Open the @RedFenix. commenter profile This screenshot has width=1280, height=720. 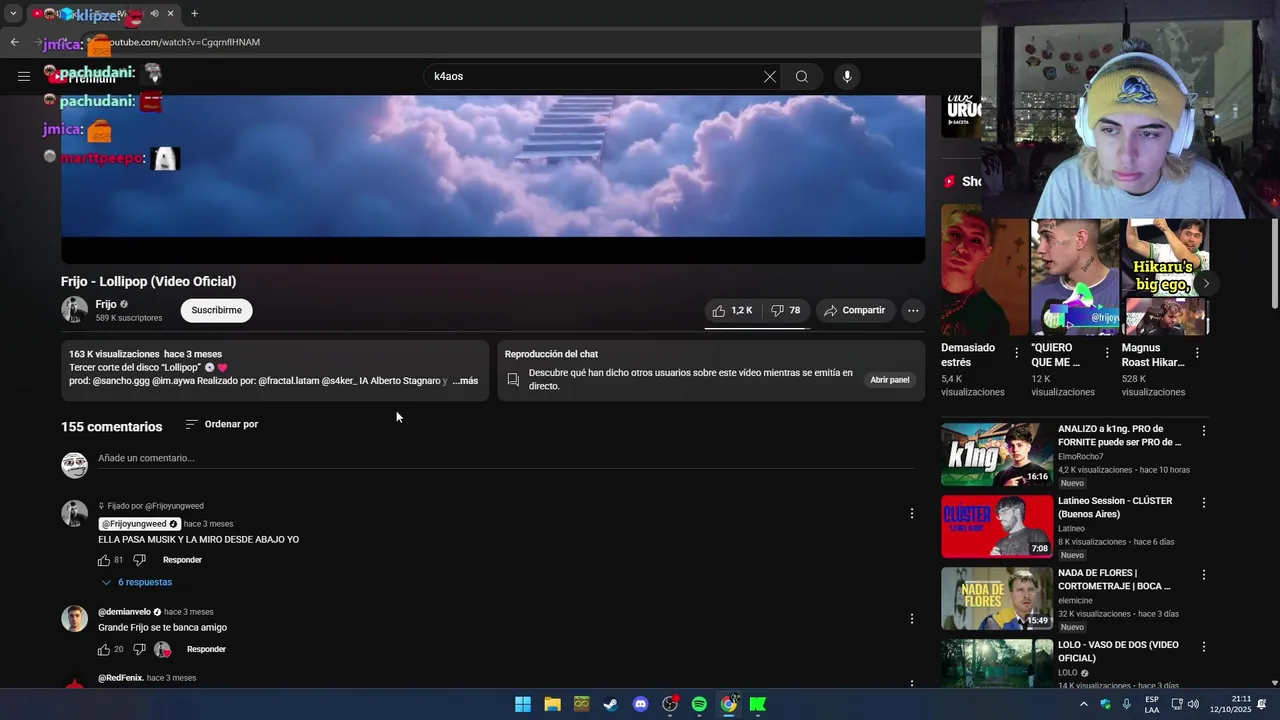[120, 678]
